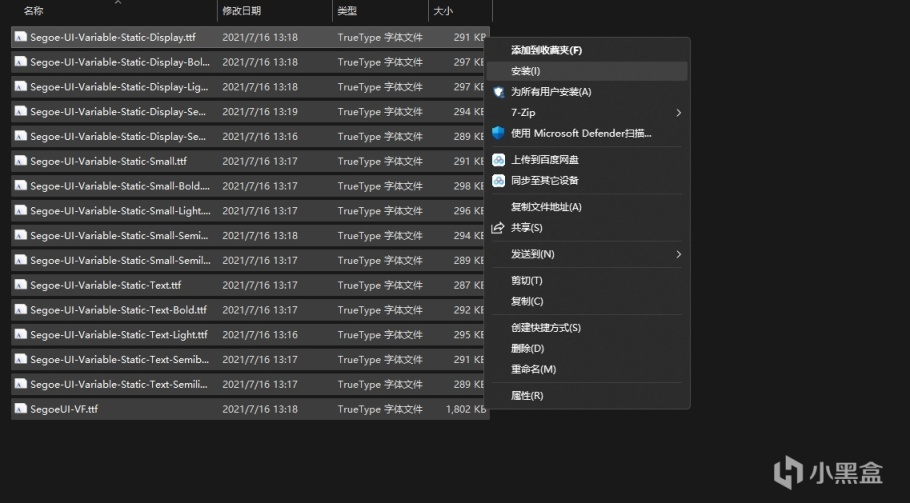The image size is (910, 503).
Task: Sort by the 名称 column header
Action: click(x=33, y=10)
